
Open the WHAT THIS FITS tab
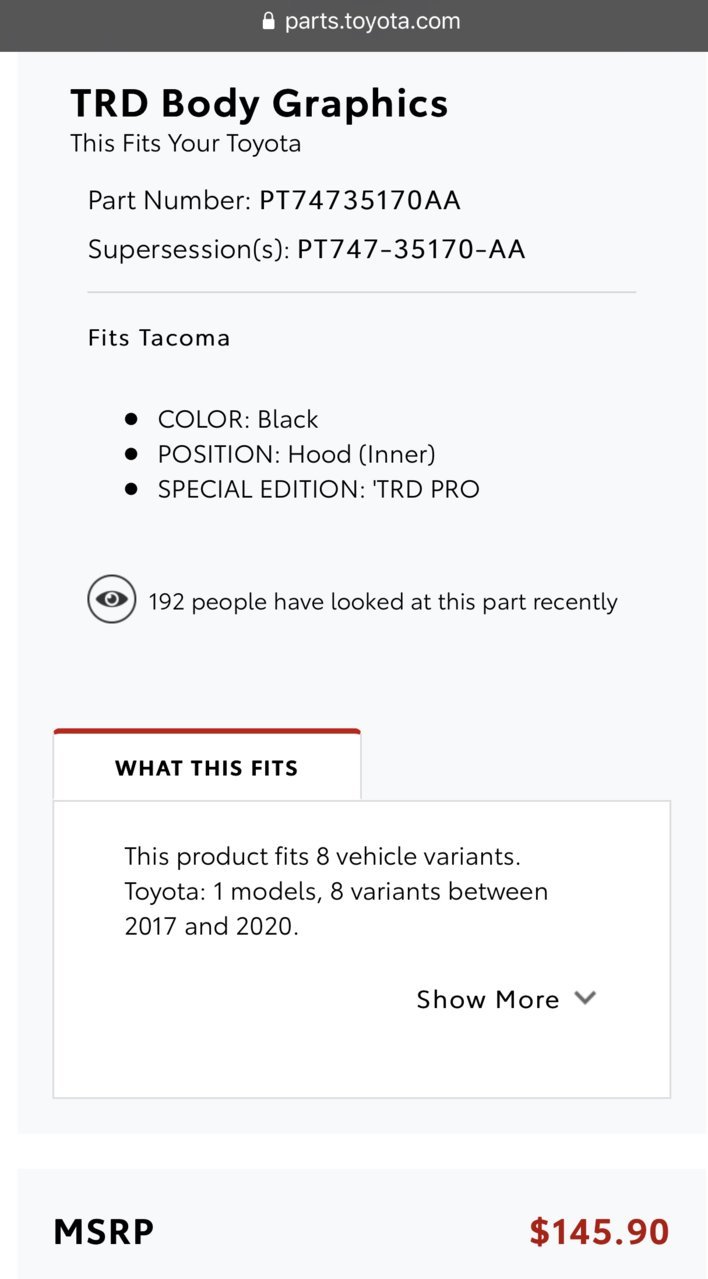[x=207, y=766]
